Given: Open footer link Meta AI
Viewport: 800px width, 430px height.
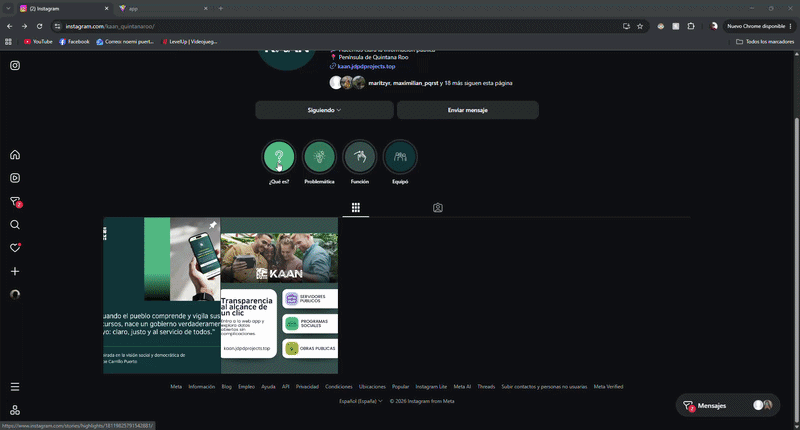Looking at the screenshot, I should click(x=462, y=387).
